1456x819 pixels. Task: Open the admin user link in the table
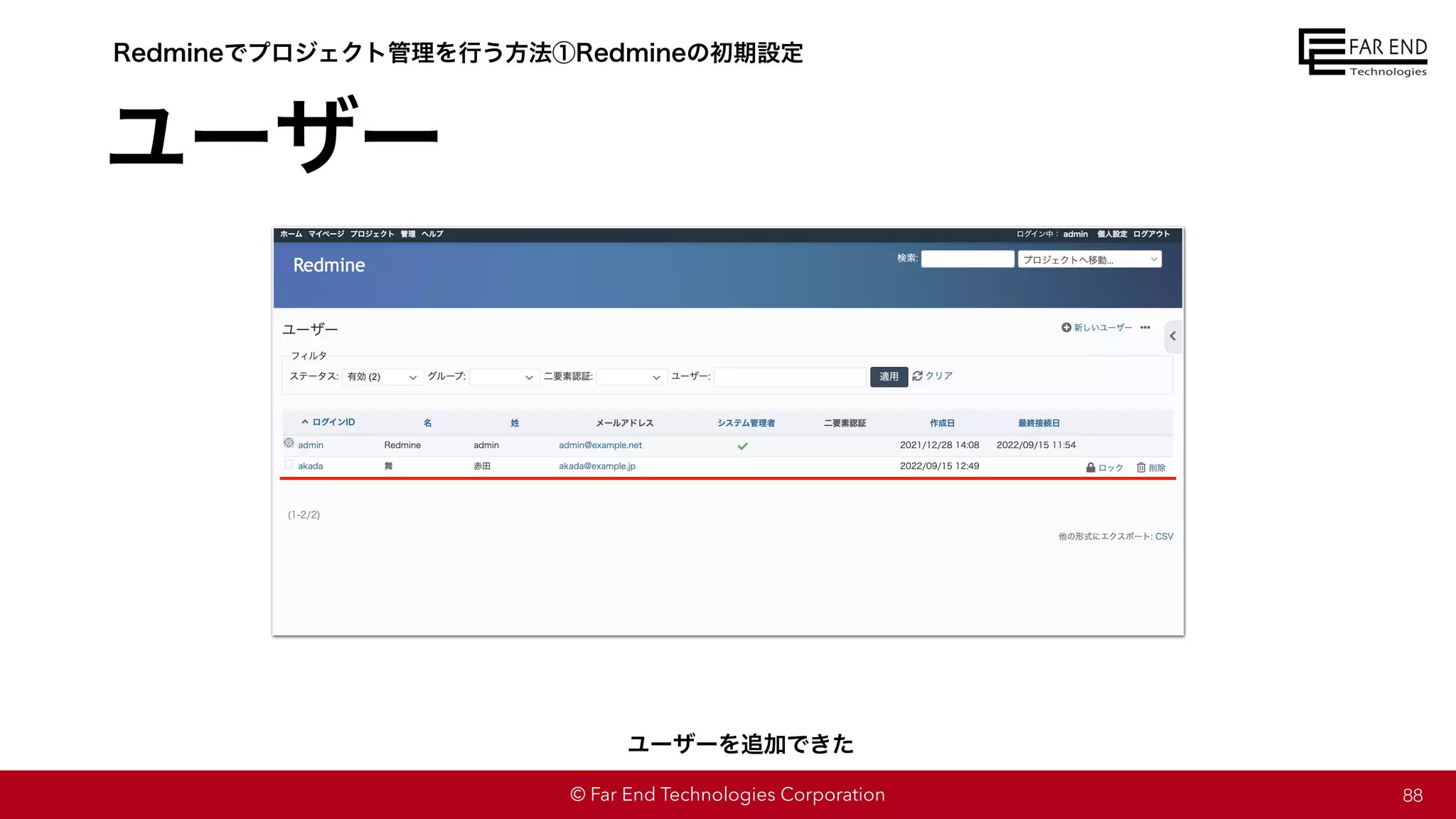click(311, 445)
